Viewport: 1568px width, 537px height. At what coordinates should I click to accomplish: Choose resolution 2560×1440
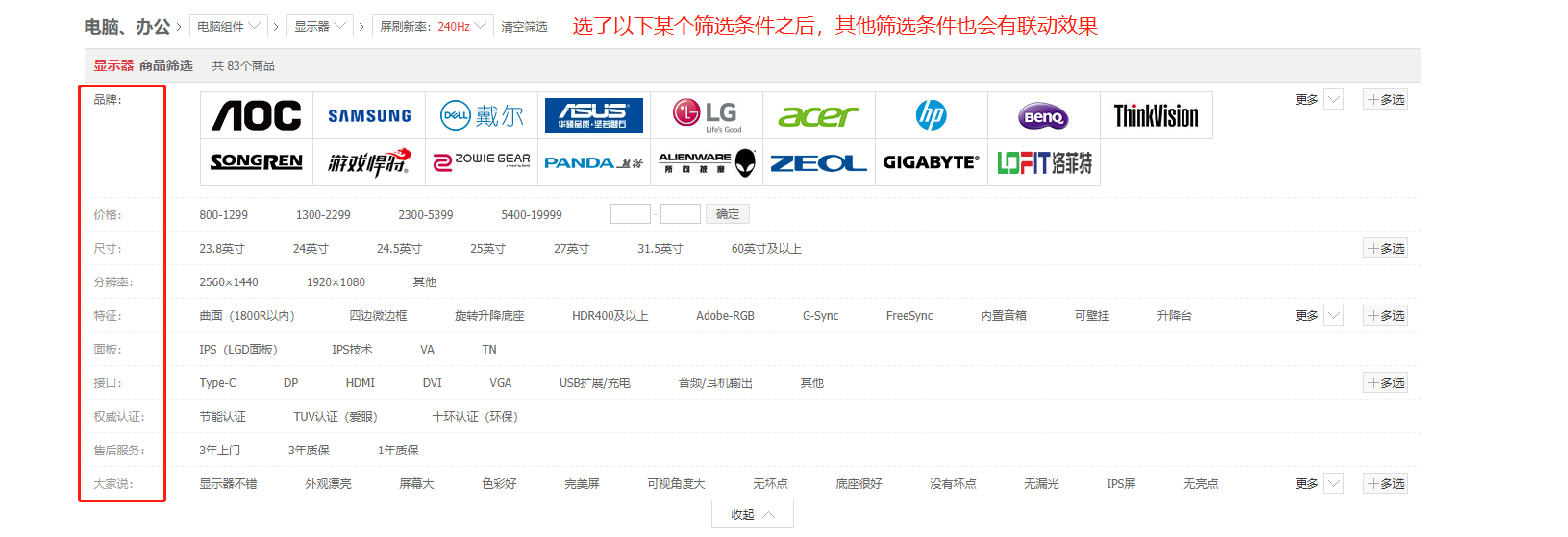click(229, 281)
